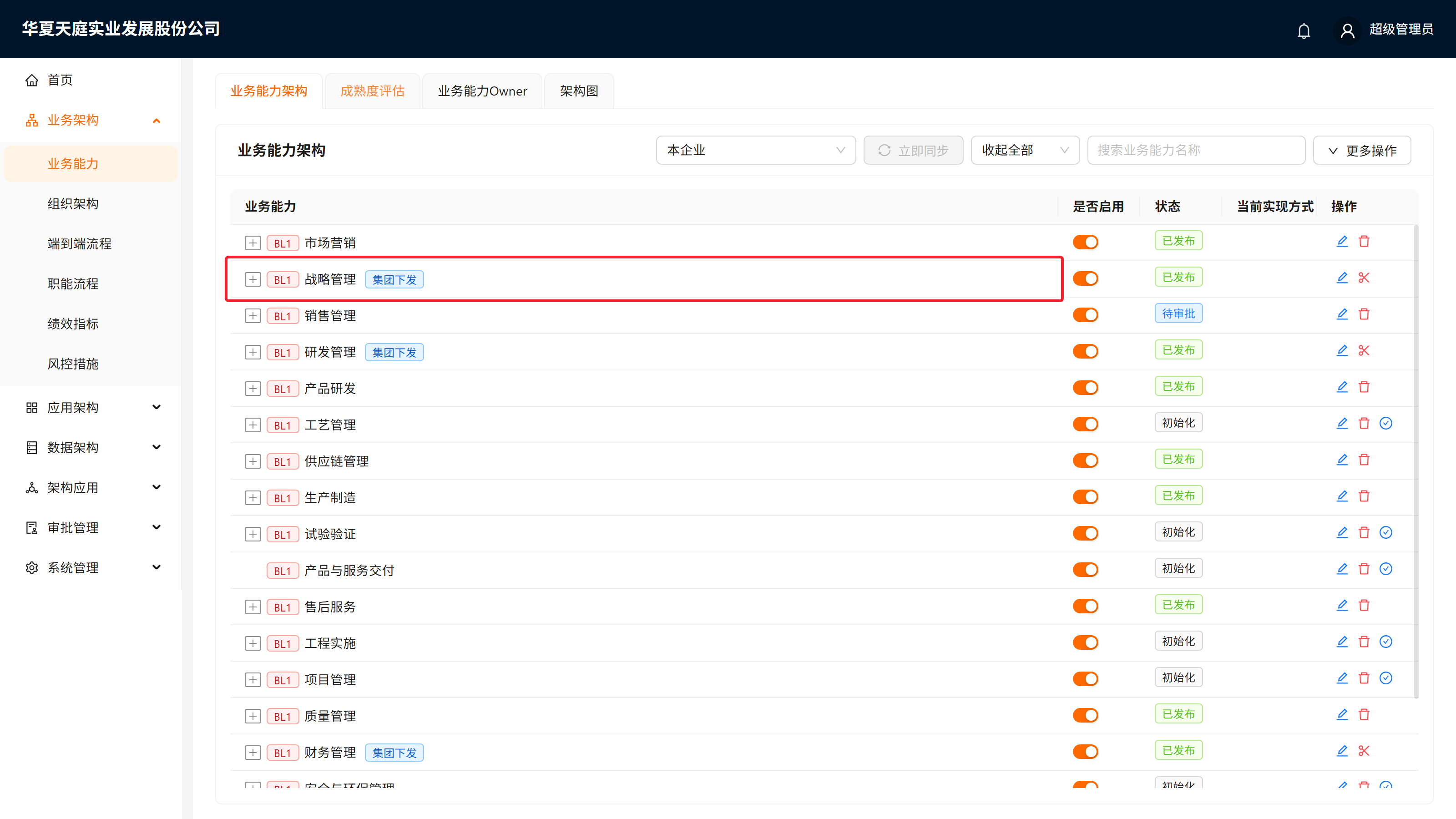Click the user avatar icon

pyautogui.click(x=1347, y=30)
